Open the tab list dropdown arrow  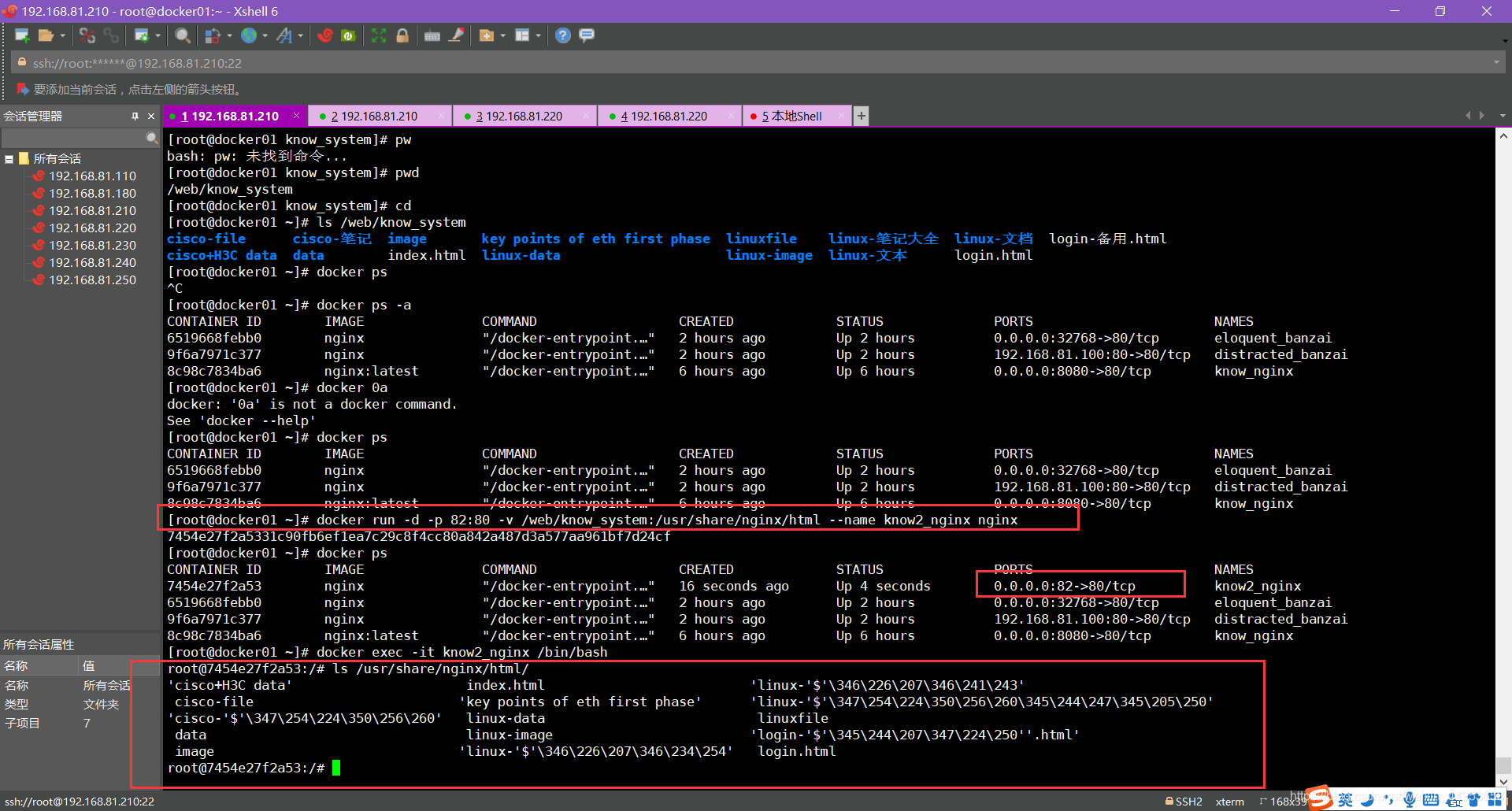click(x=1503, y=116)
